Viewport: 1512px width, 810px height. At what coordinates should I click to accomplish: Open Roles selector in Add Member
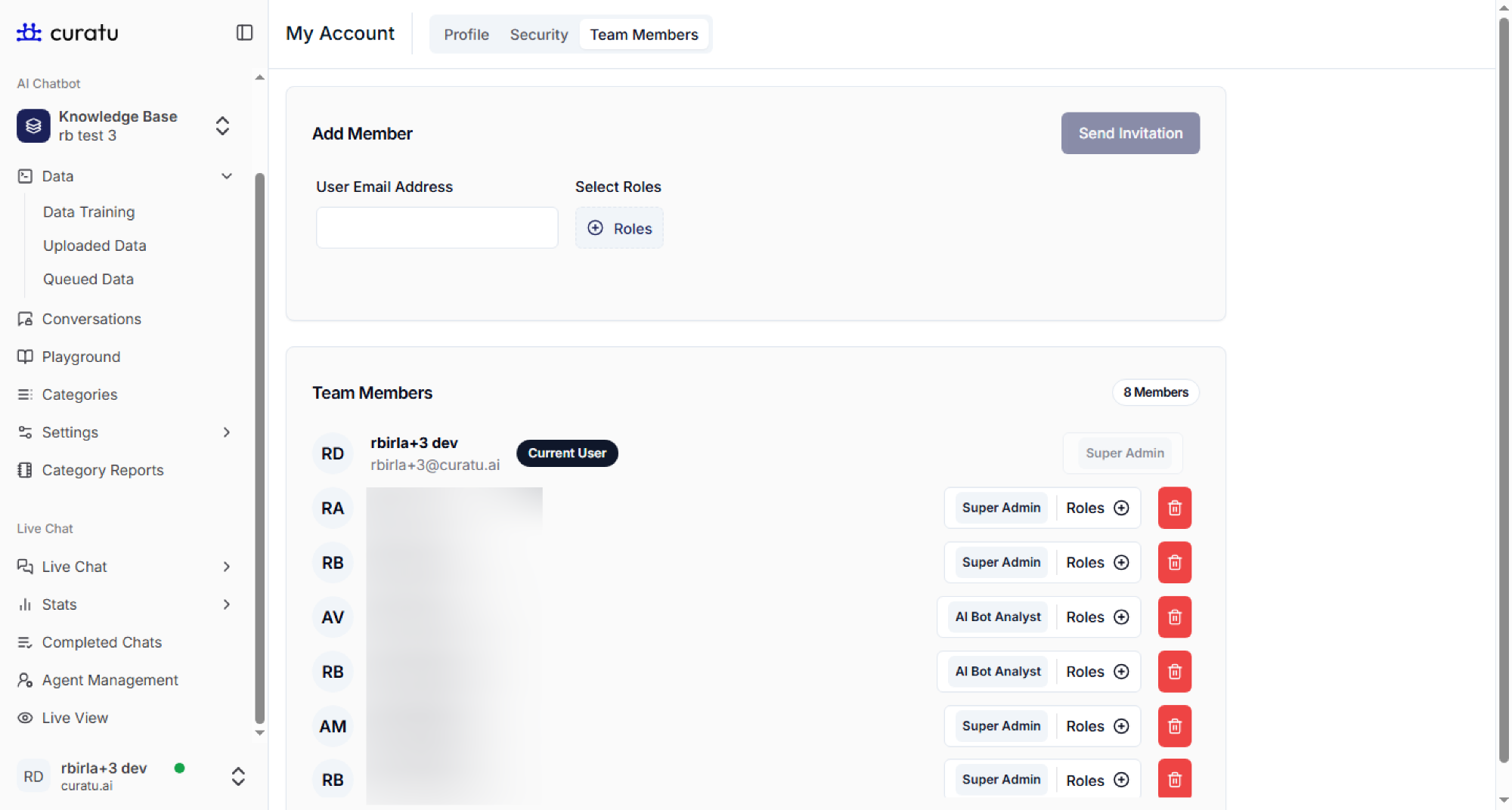pyautogui.click(x=619, y=228)
